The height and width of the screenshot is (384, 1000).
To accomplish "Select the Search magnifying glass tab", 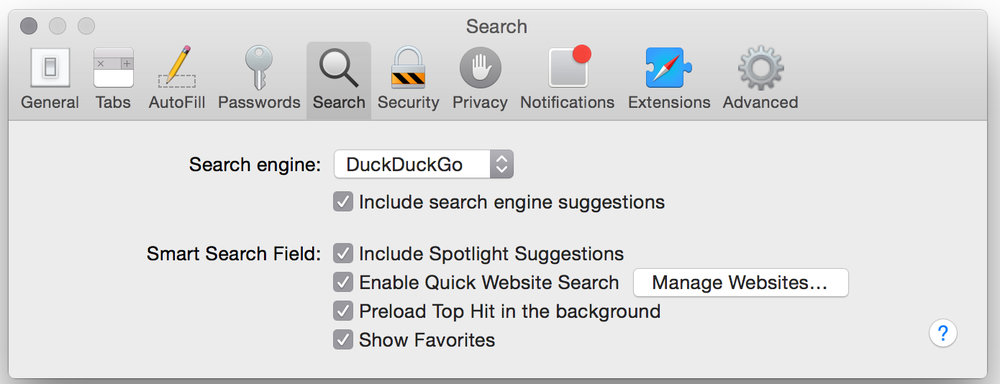I will tap(339, 78).
